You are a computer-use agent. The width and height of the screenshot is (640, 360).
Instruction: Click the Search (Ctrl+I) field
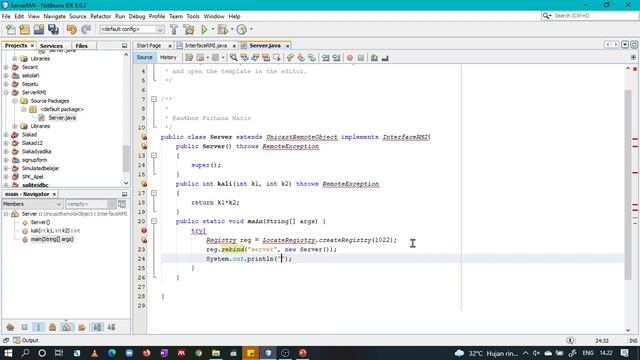click(589, 16)
